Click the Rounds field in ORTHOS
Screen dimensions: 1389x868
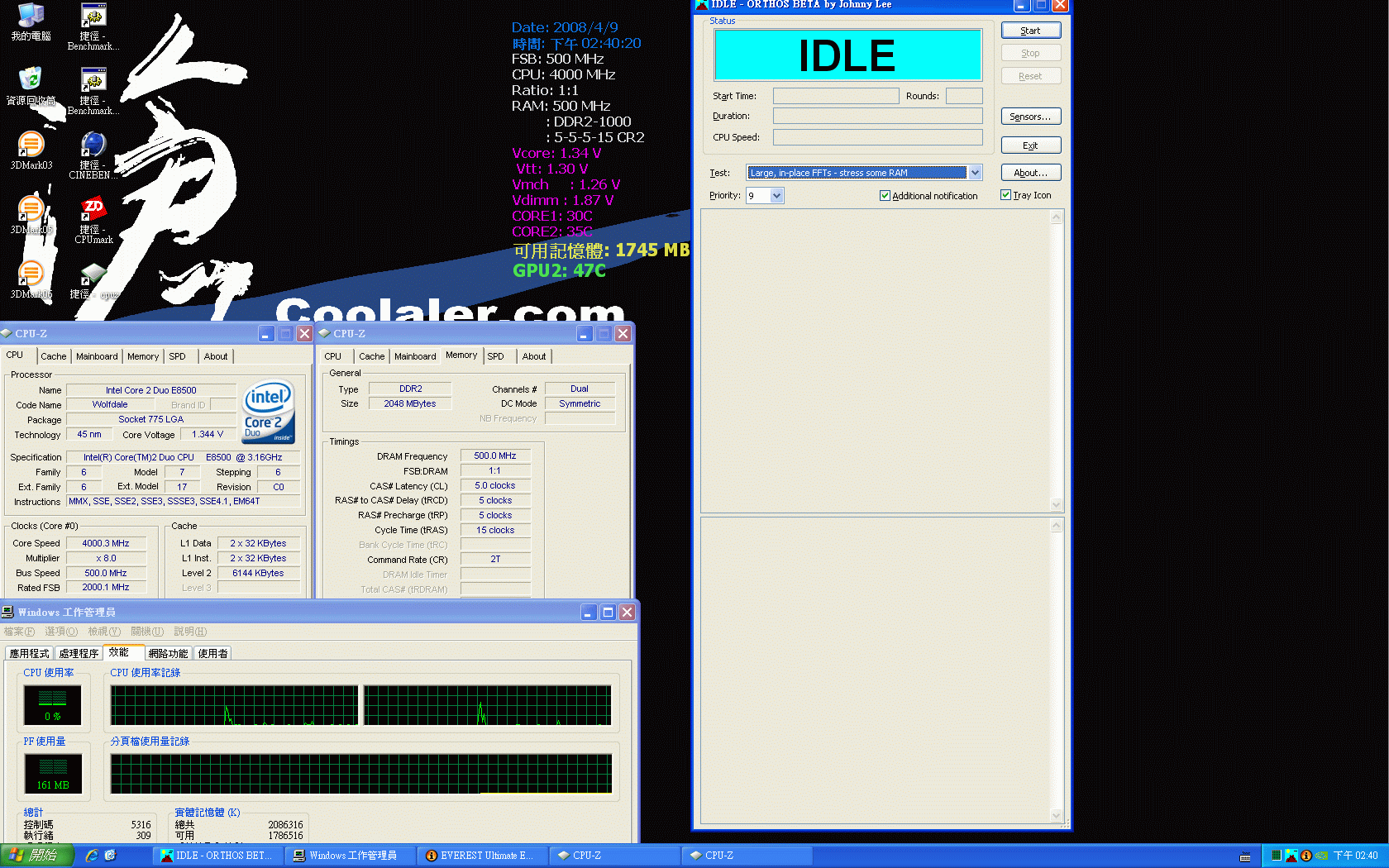(964, 96)
